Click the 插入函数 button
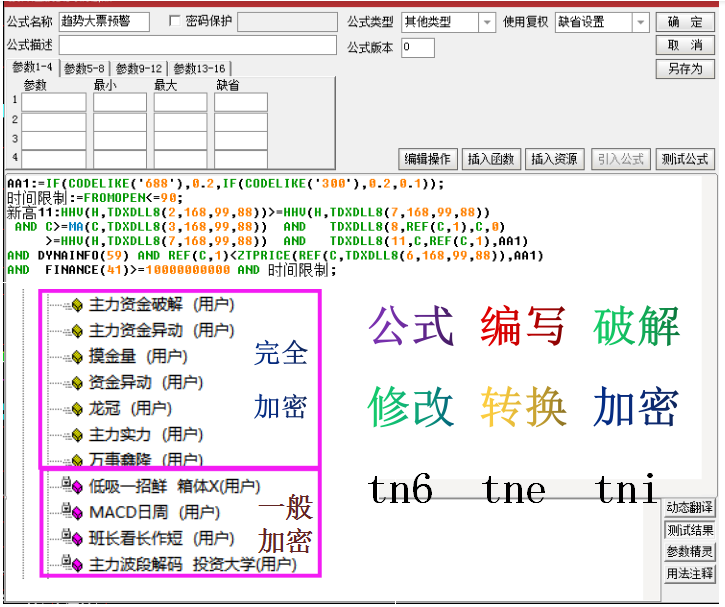The image size is (725, 607). pyautogui.click(x=491, y=159)
